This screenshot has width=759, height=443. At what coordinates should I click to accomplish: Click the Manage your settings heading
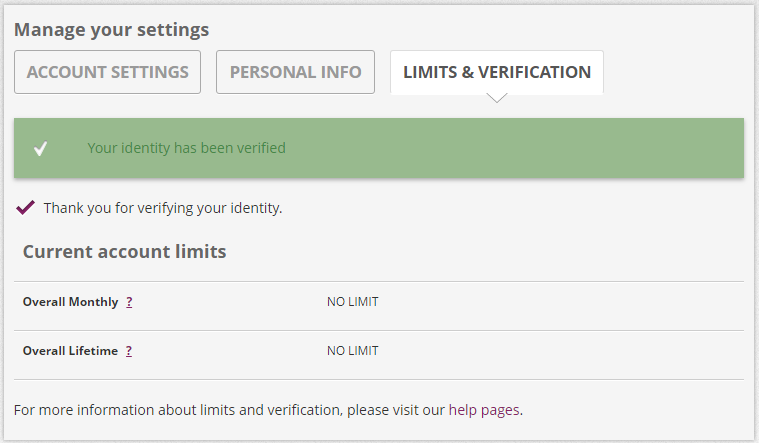point(112,30)
